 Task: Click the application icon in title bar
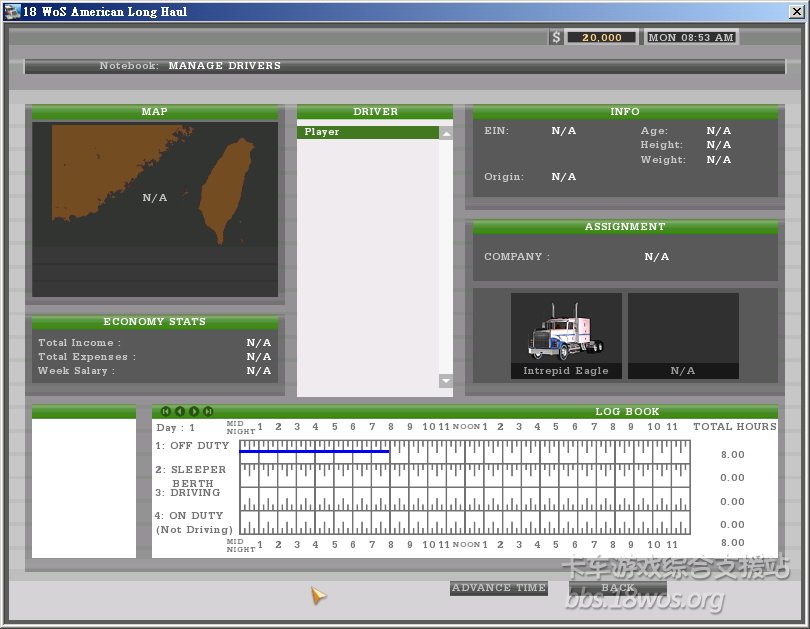tap(13, 12)
